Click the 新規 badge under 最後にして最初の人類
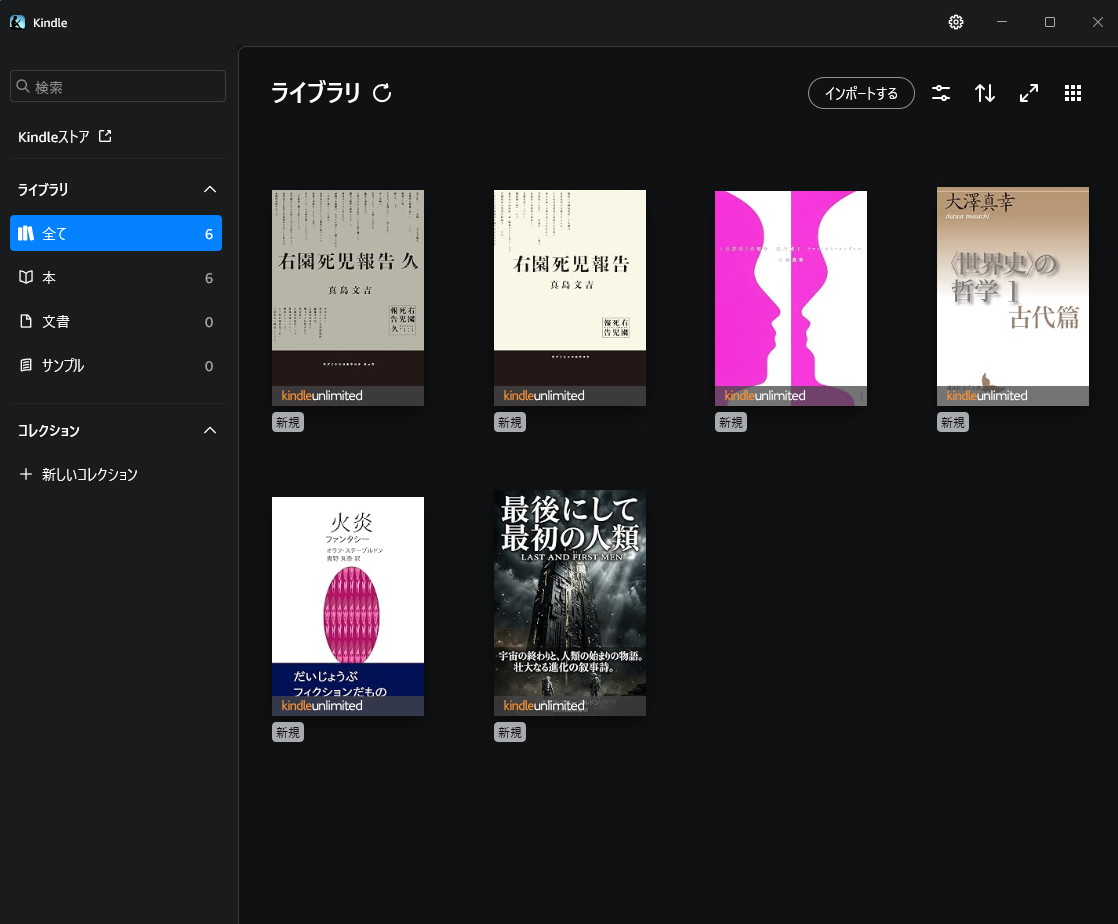Image resolution: width=1118 pixels, height=924 pixels. (x=510, y=732)
